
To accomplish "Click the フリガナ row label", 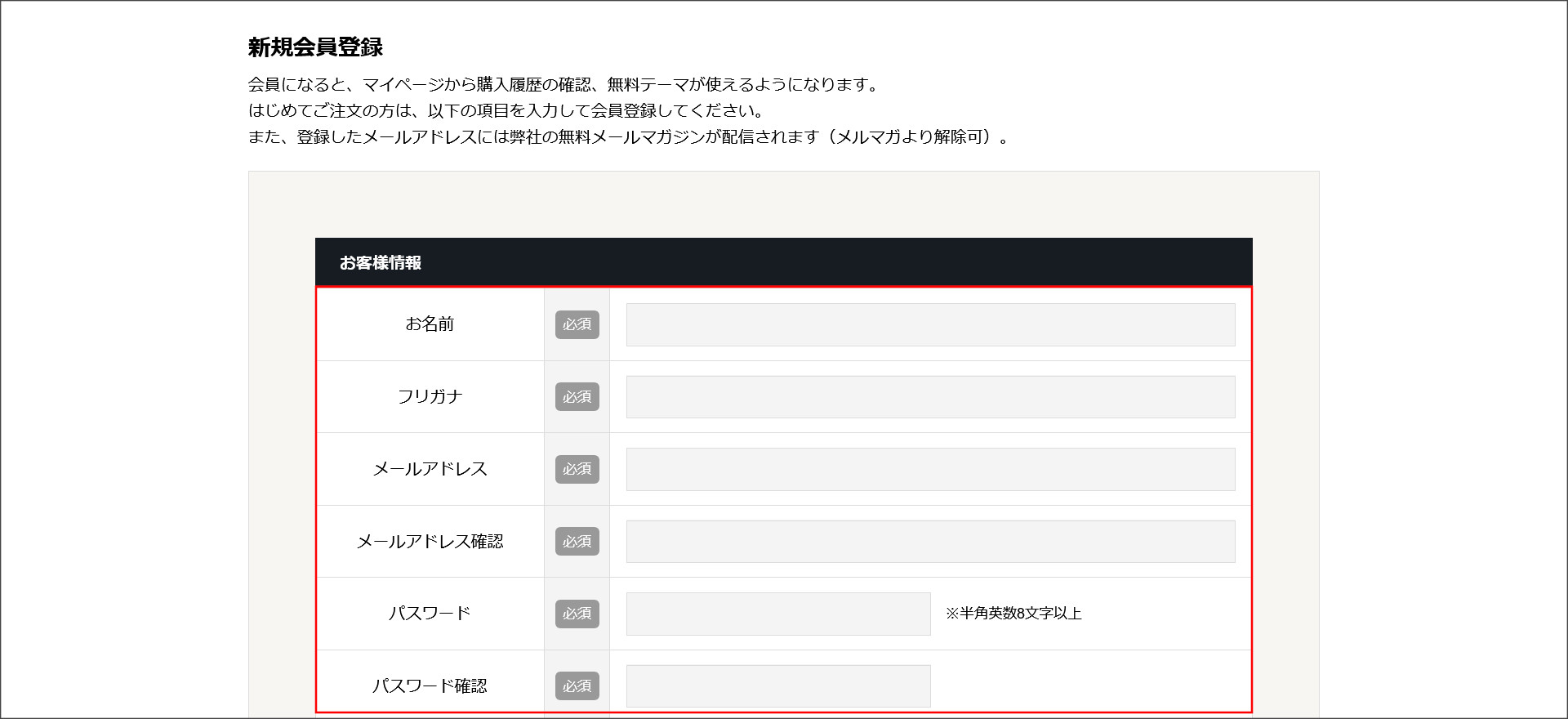I will point(430,397).
